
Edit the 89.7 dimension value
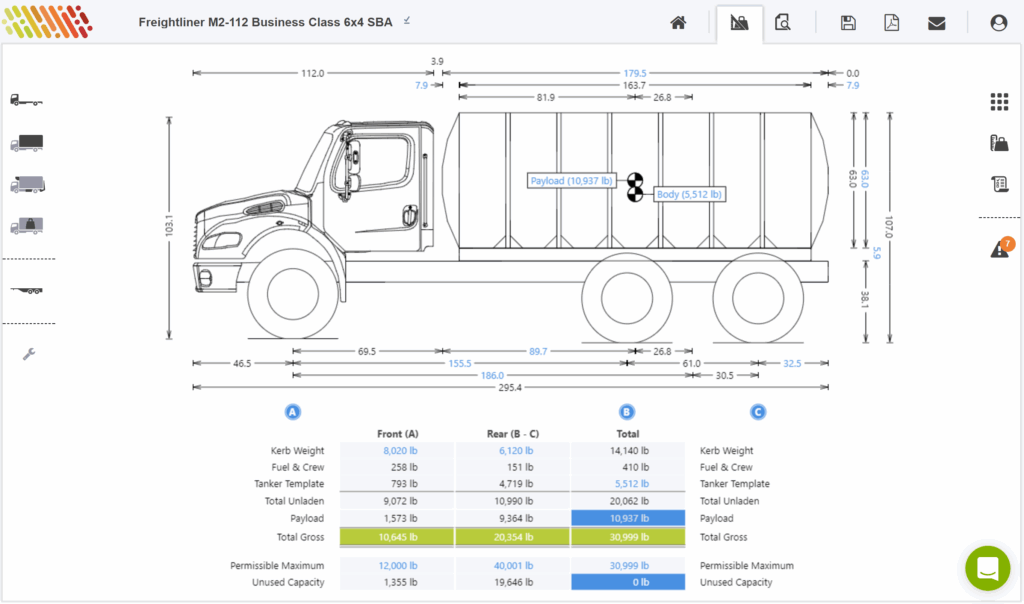click(x=538, y=351)
